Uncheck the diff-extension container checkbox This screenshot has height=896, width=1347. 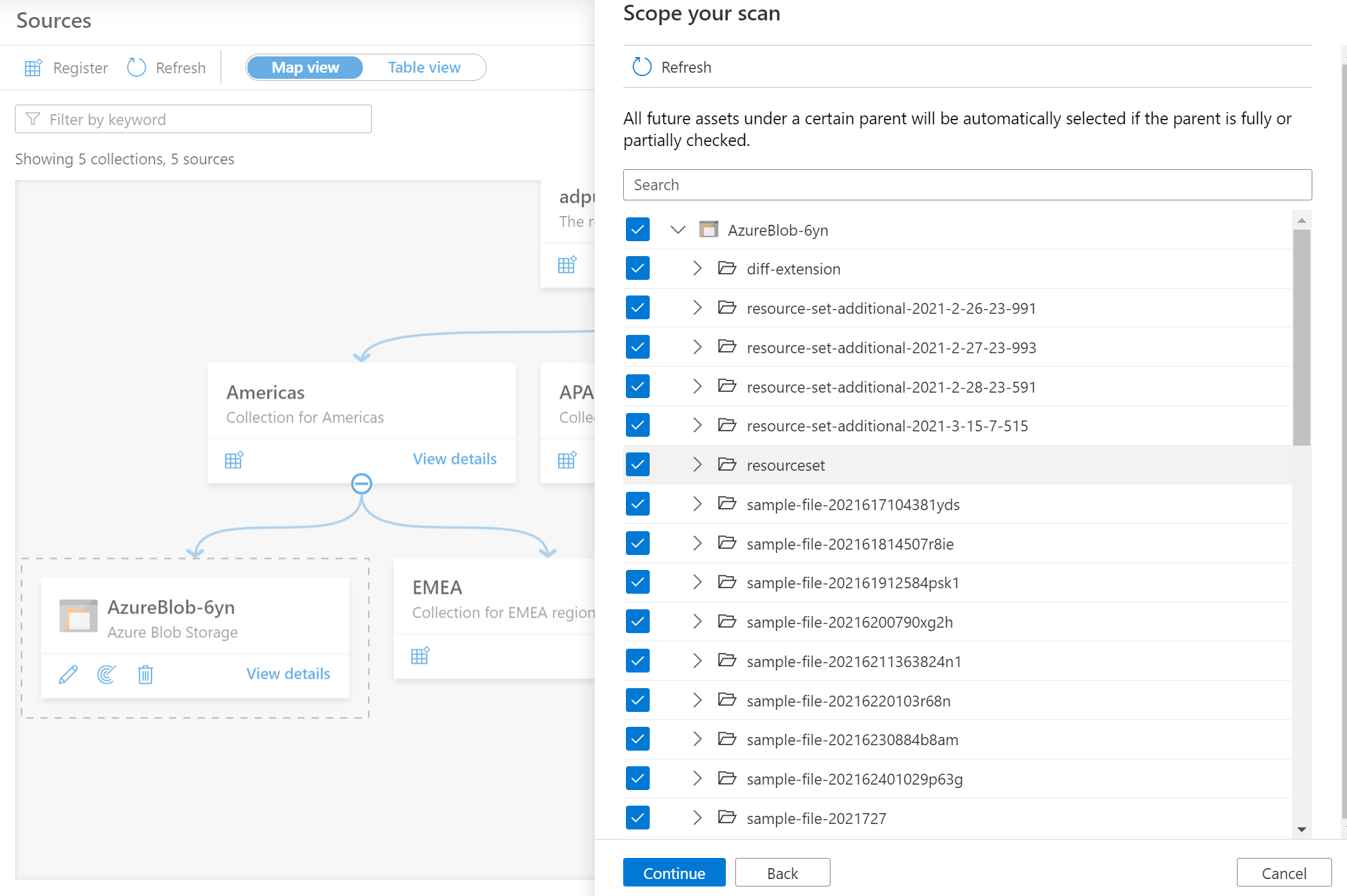(638, 268)
